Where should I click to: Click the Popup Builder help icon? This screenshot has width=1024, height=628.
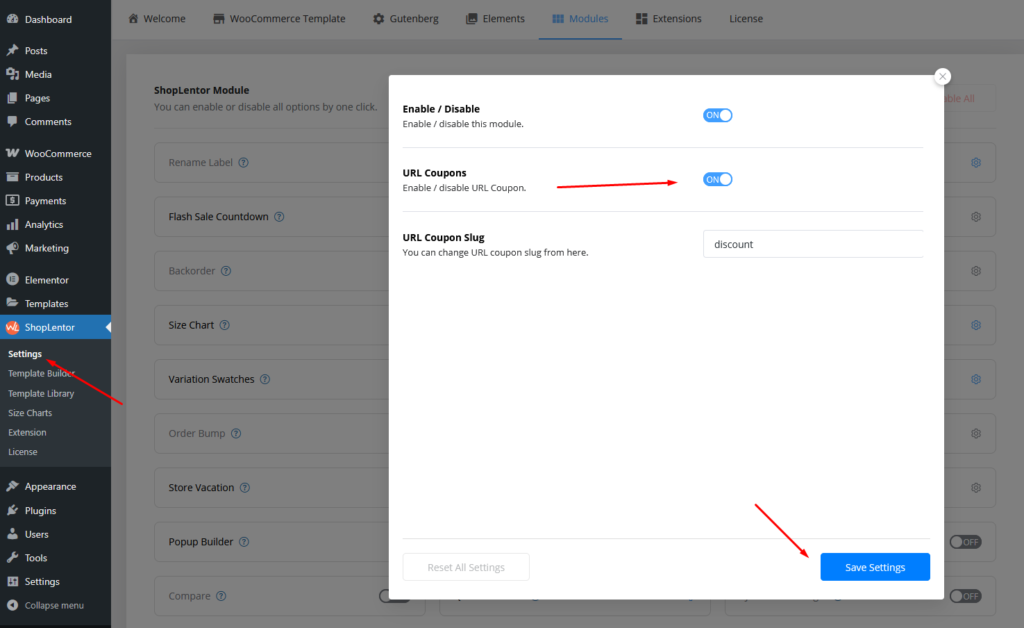pyautogui.click(x=244, y=542)
